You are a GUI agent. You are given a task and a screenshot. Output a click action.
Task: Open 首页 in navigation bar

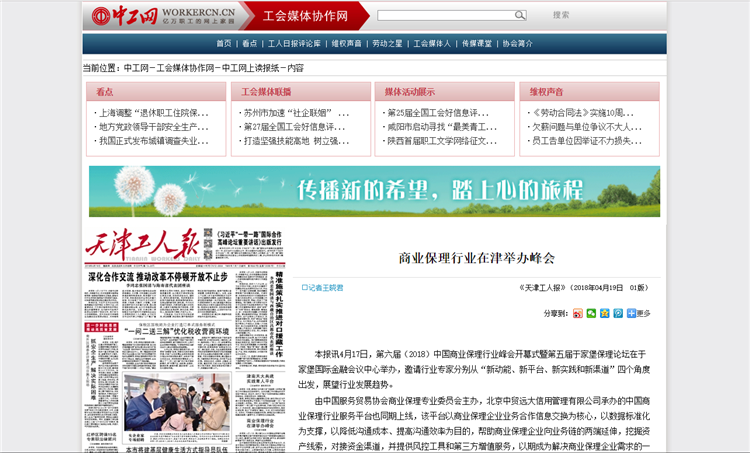pos(224,44)
